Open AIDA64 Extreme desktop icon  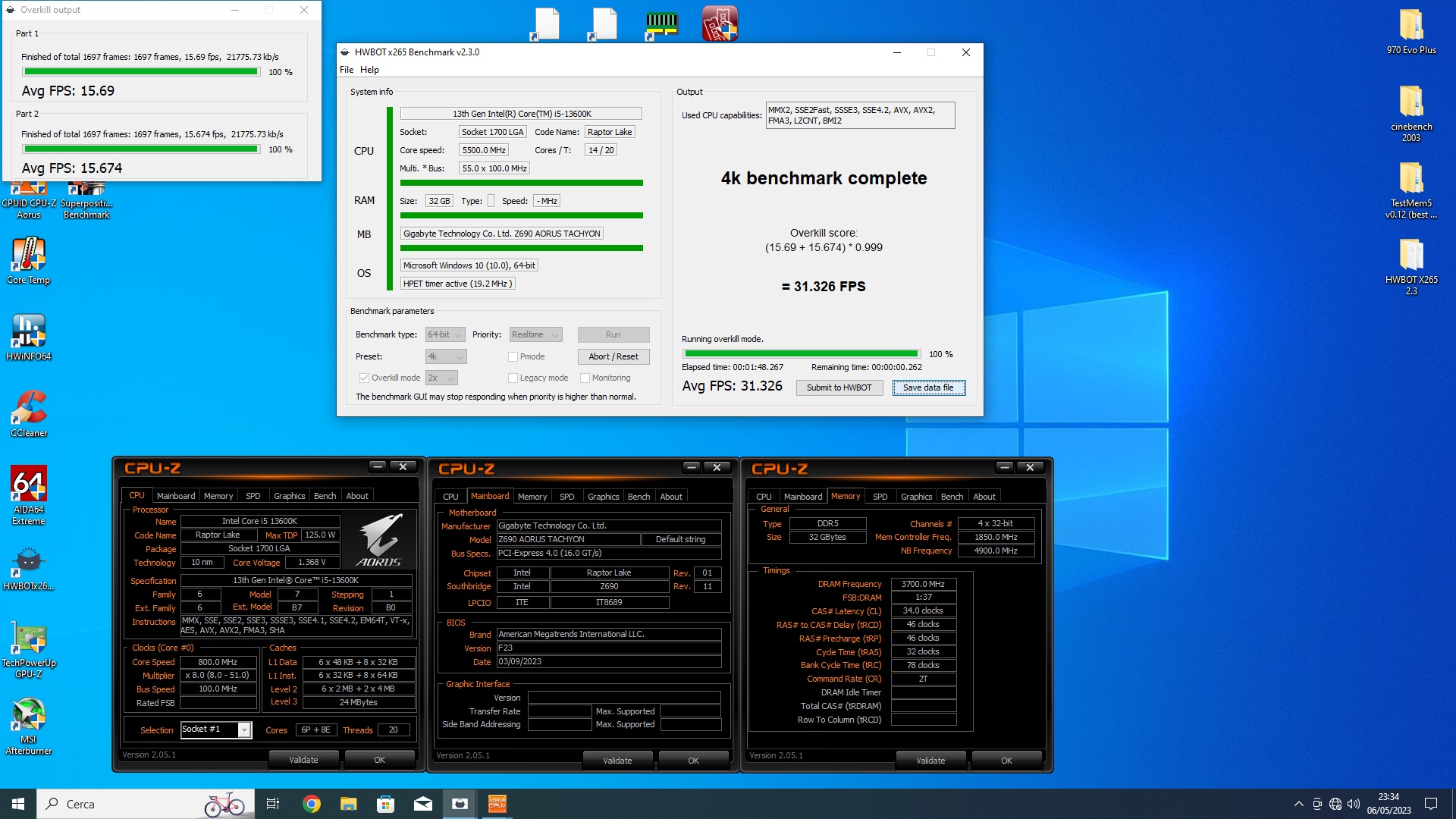28,496
